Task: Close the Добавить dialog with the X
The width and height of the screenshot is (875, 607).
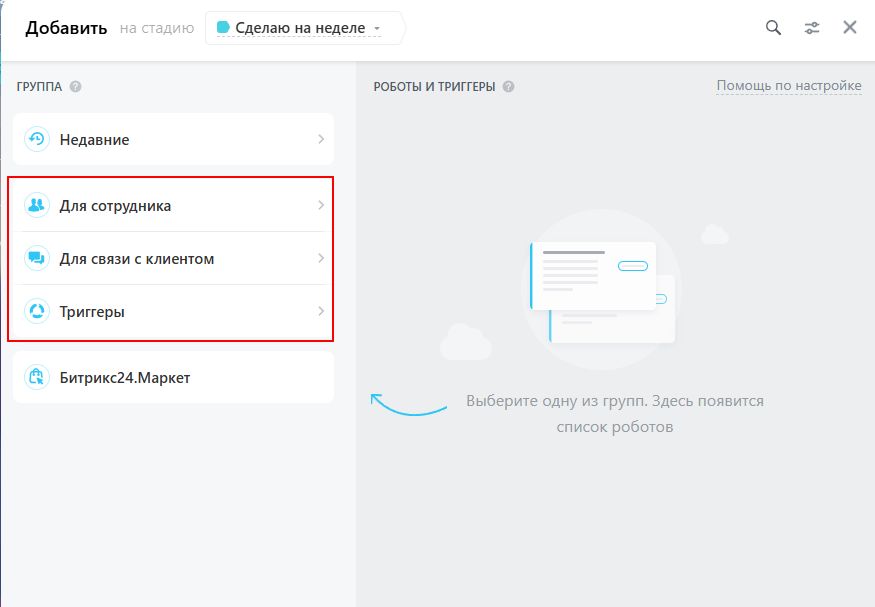Action: coord(849,28)
